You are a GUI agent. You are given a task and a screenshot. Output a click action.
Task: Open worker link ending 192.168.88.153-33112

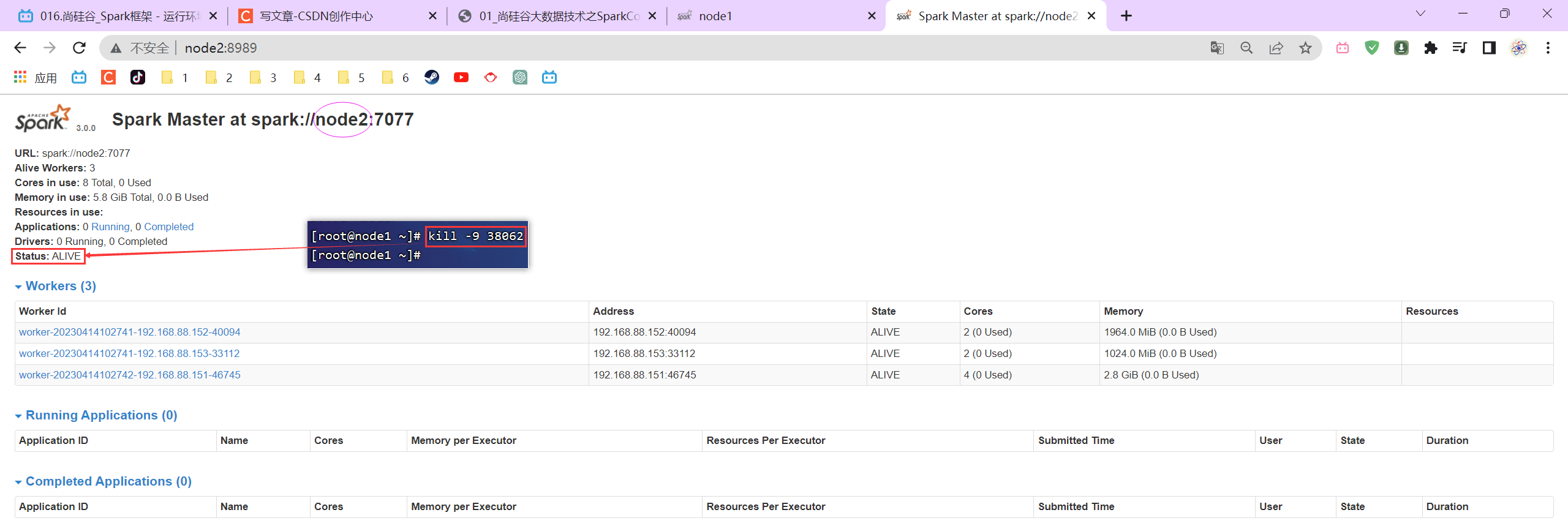(129, 353)
